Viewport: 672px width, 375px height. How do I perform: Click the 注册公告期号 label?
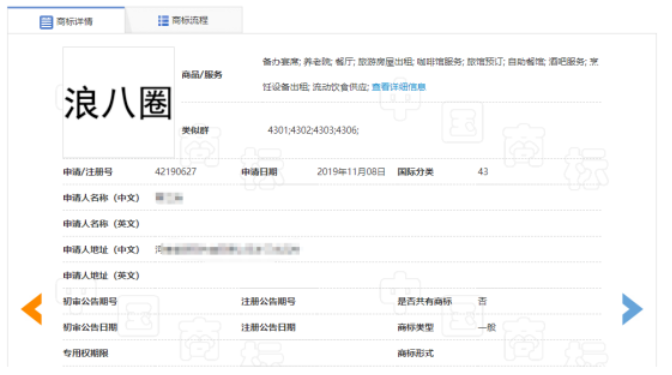268,301
